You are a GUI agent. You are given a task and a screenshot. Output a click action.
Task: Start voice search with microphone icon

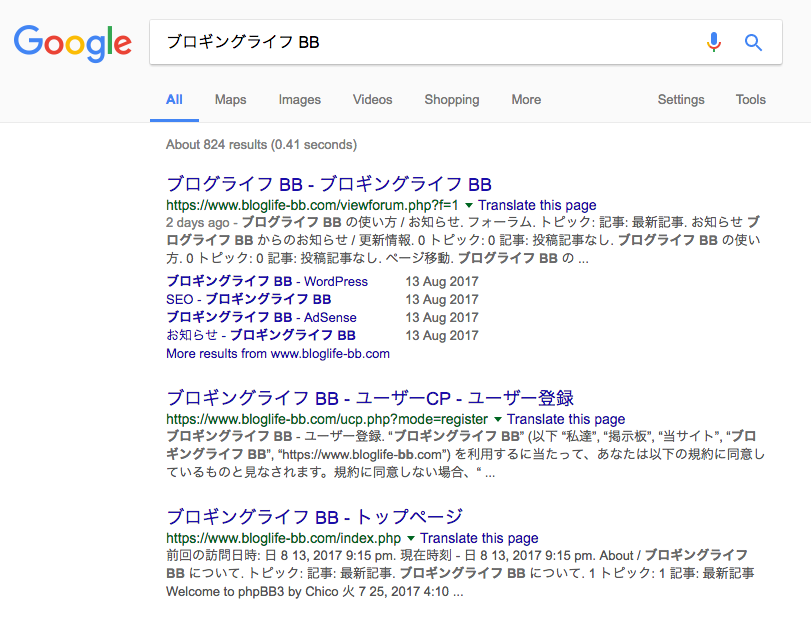pyautogui.click(x=714, y=42)
